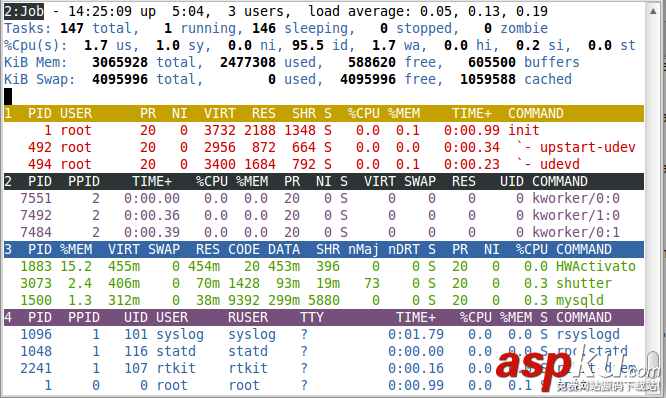Click the CODE column header

[244, 249]
